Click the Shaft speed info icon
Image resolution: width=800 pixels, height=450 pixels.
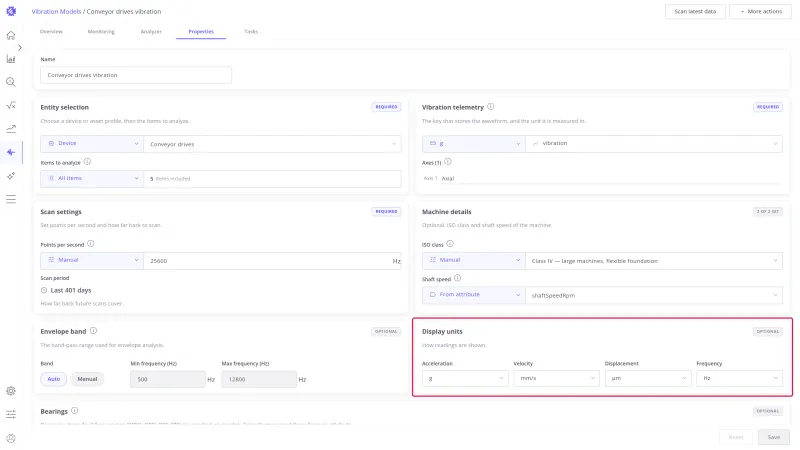pos(457,279)
